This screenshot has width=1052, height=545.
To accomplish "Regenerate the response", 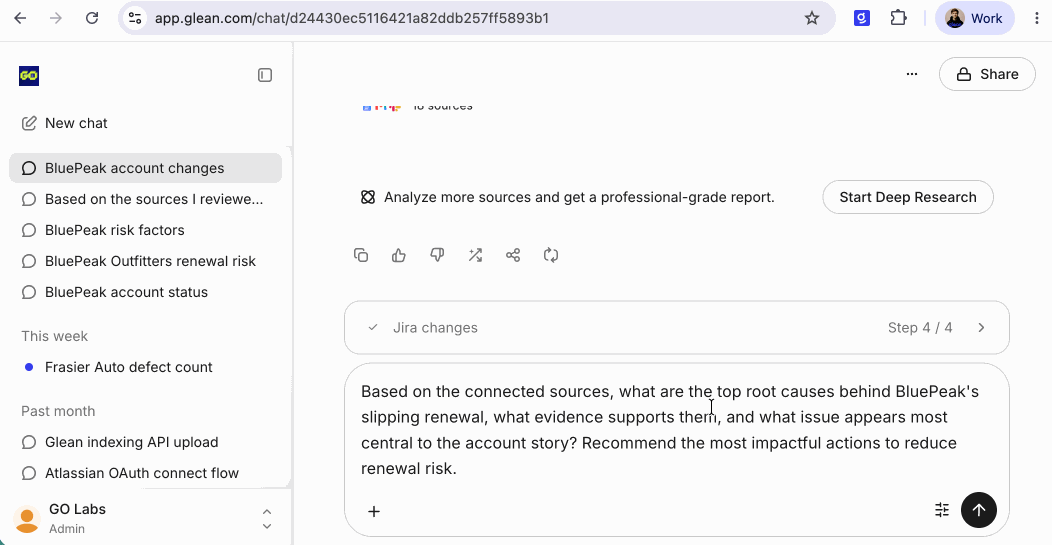I will point(551,255).
